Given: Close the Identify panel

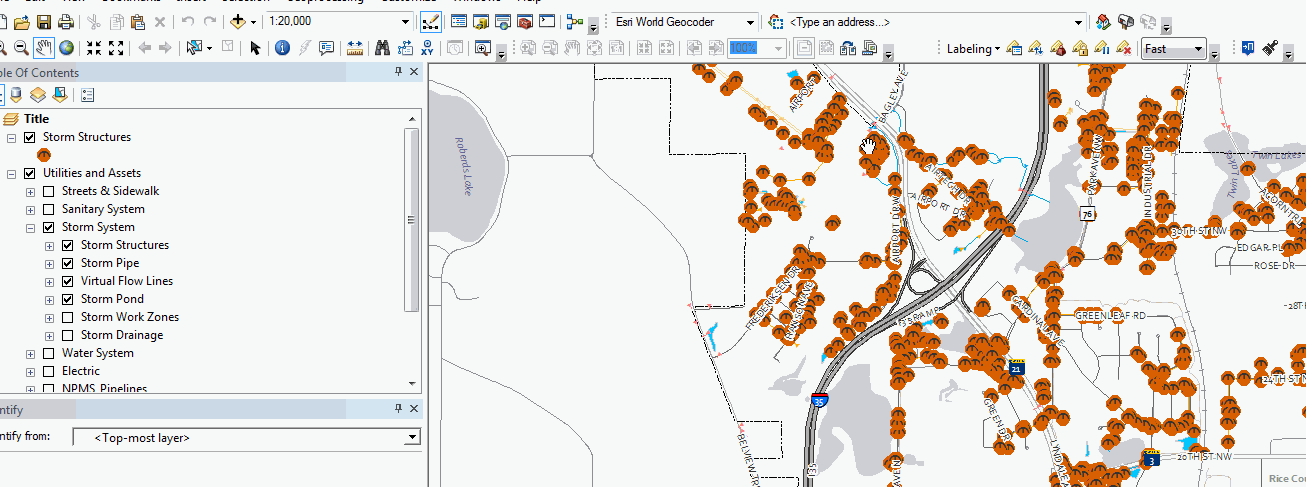Looking at the screenshot, I should click(414, 409).
